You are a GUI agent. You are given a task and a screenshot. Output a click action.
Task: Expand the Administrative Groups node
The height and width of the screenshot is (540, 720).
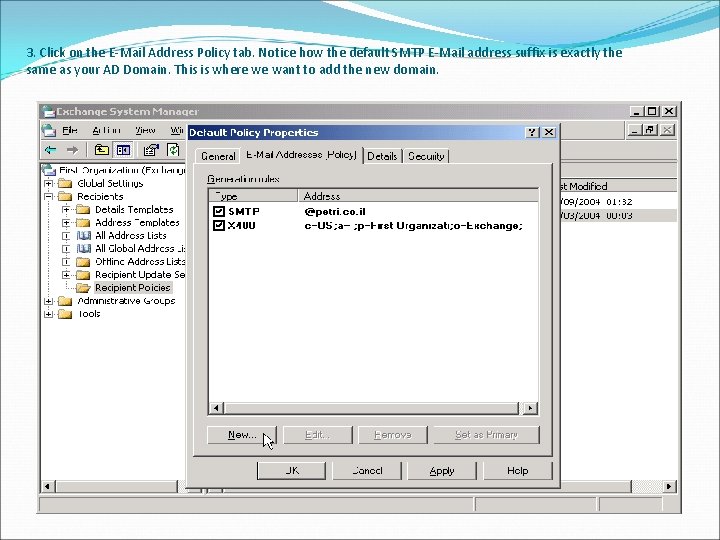click(48, 301)
